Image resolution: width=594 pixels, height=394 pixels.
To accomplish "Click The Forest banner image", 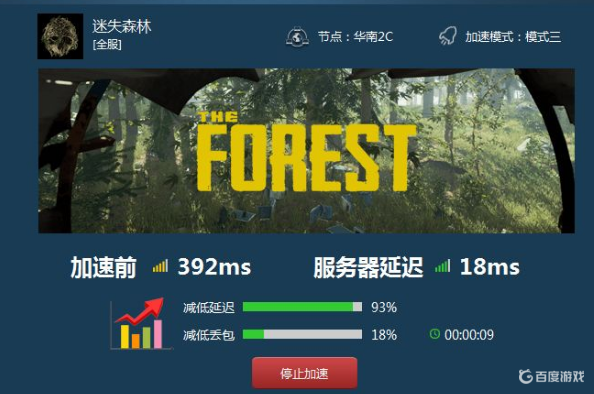I will [x=306, y=151].
